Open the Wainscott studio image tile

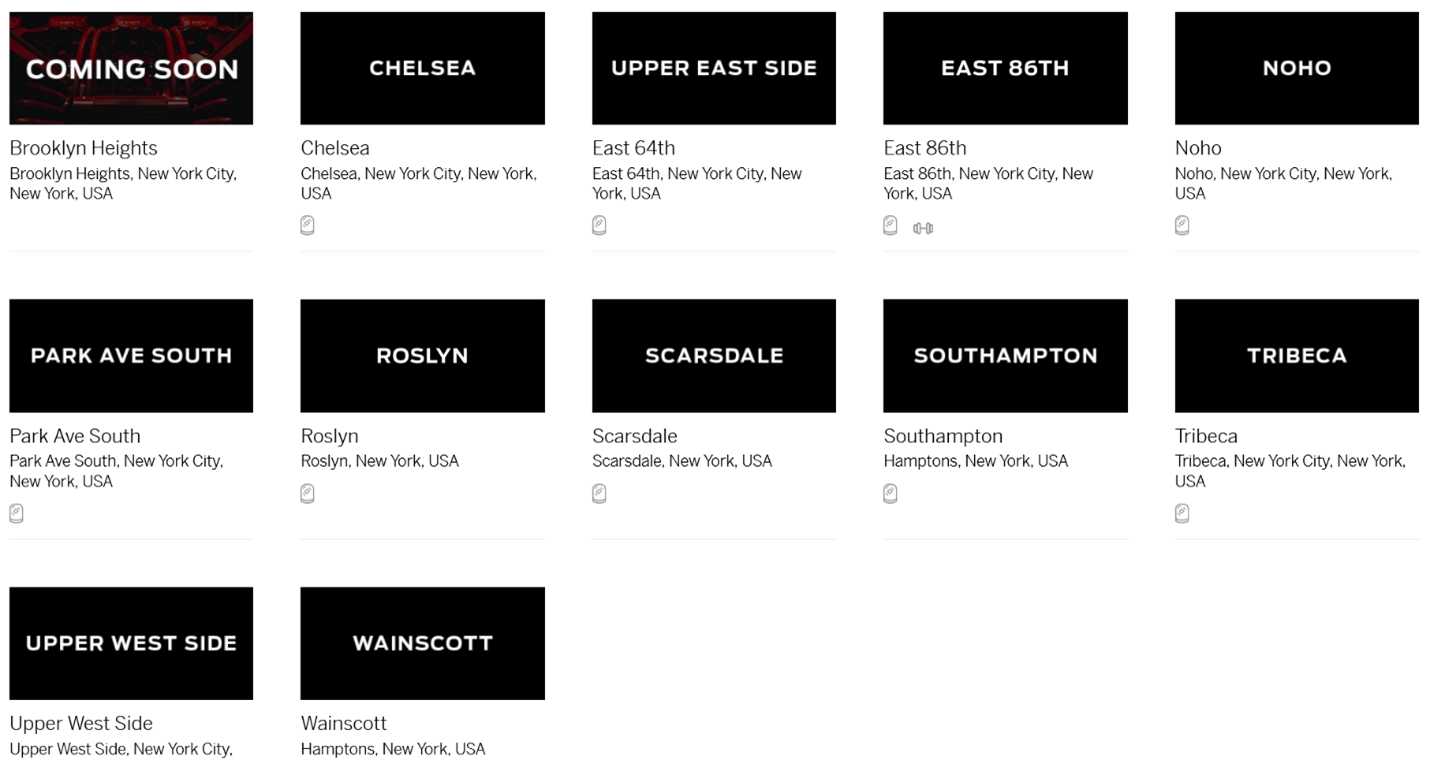422,643
